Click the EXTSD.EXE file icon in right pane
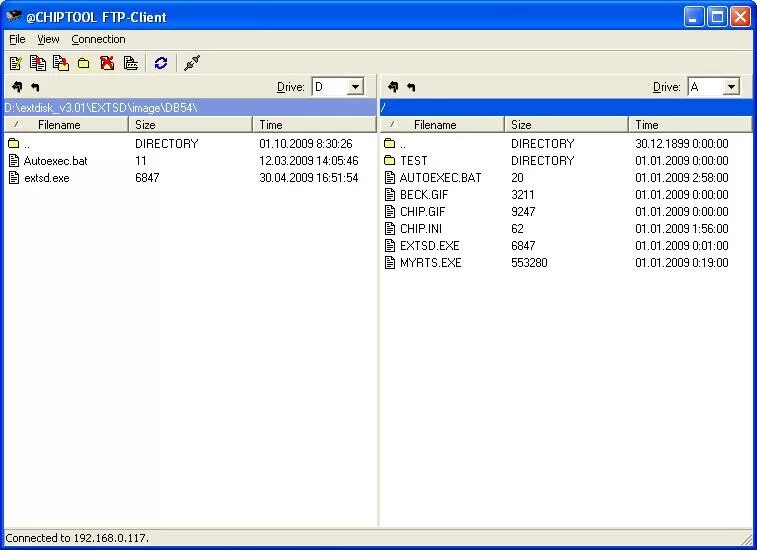The image size is (757, 550). pyautogui.click(x=390, y=246)
